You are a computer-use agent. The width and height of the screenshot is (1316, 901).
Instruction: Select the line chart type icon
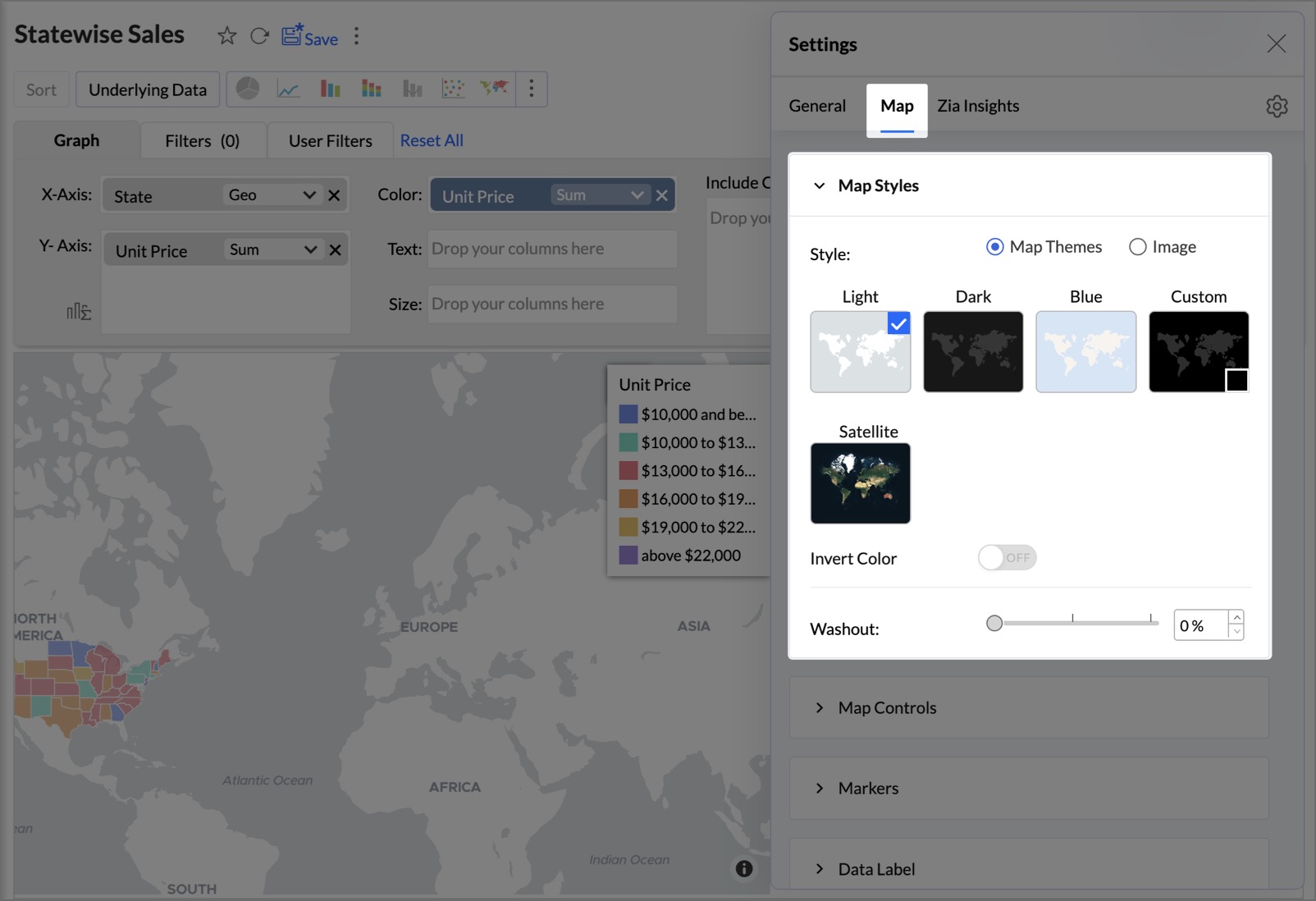click(x=288, y=89)
